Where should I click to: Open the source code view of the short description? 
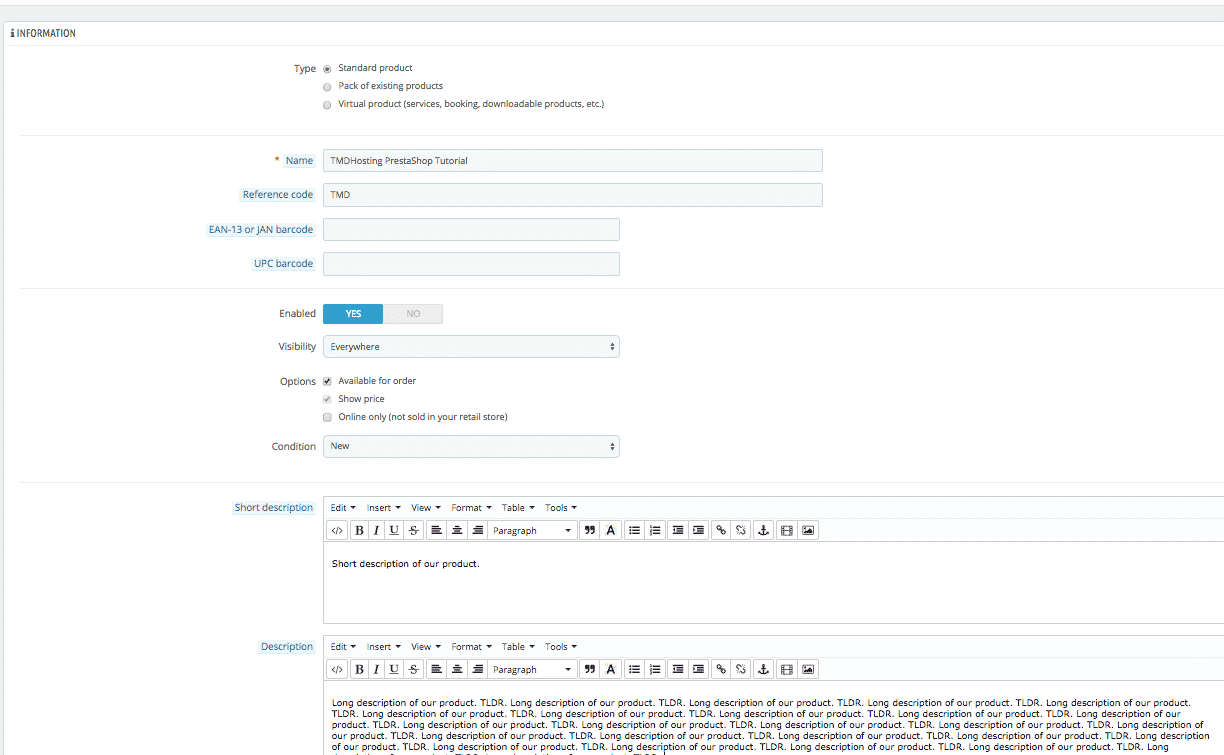(336, 529)
